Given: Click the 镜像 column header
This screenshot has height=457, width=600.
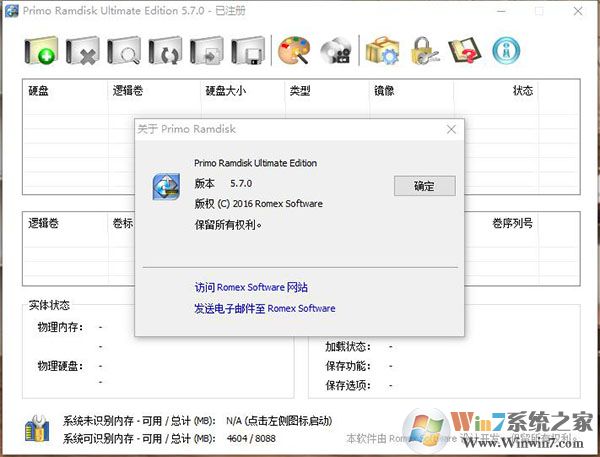Looking at the screenshot, I should click(x=384, y=91).
